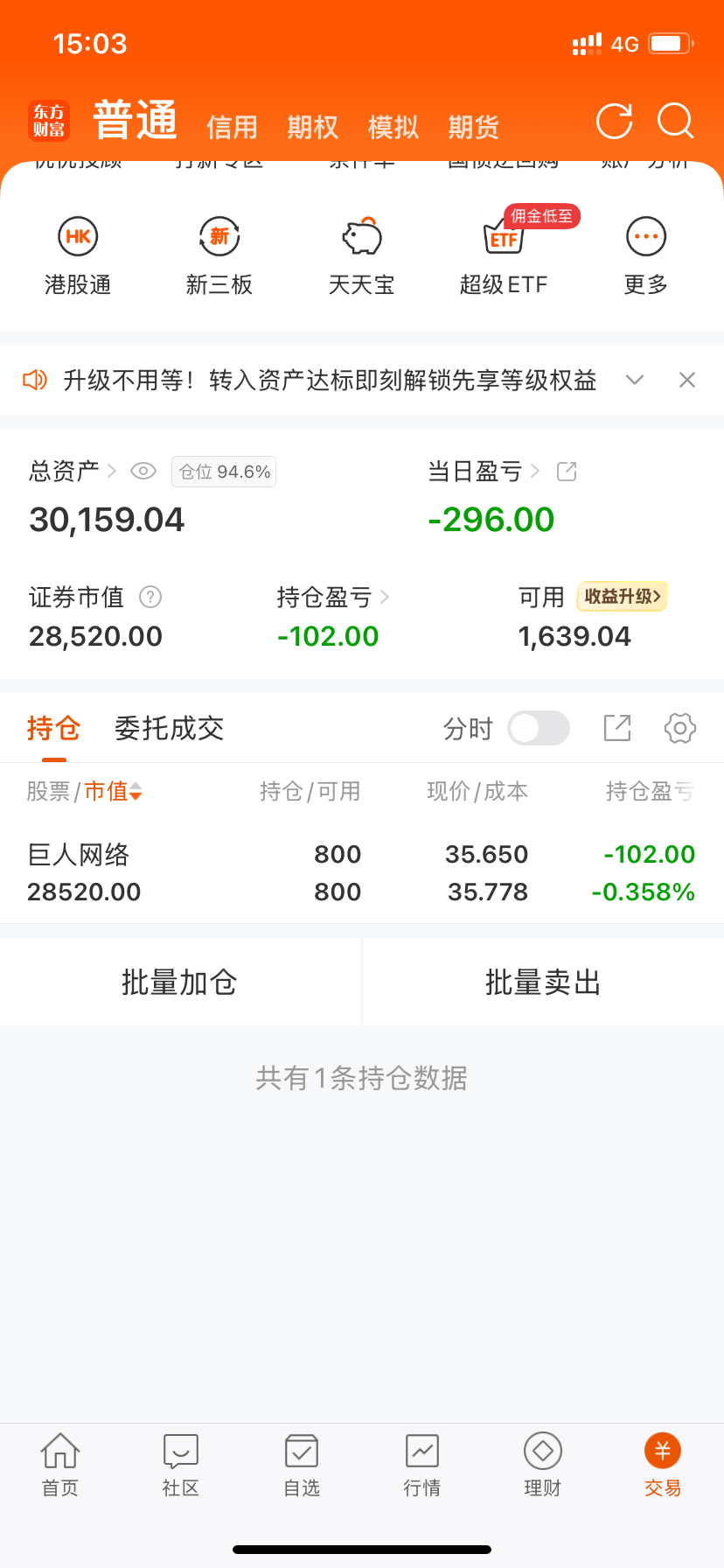This screenshot has height=1568, width=724.
Task: Expand 总资产 details arrow
Action: point(112,472)
